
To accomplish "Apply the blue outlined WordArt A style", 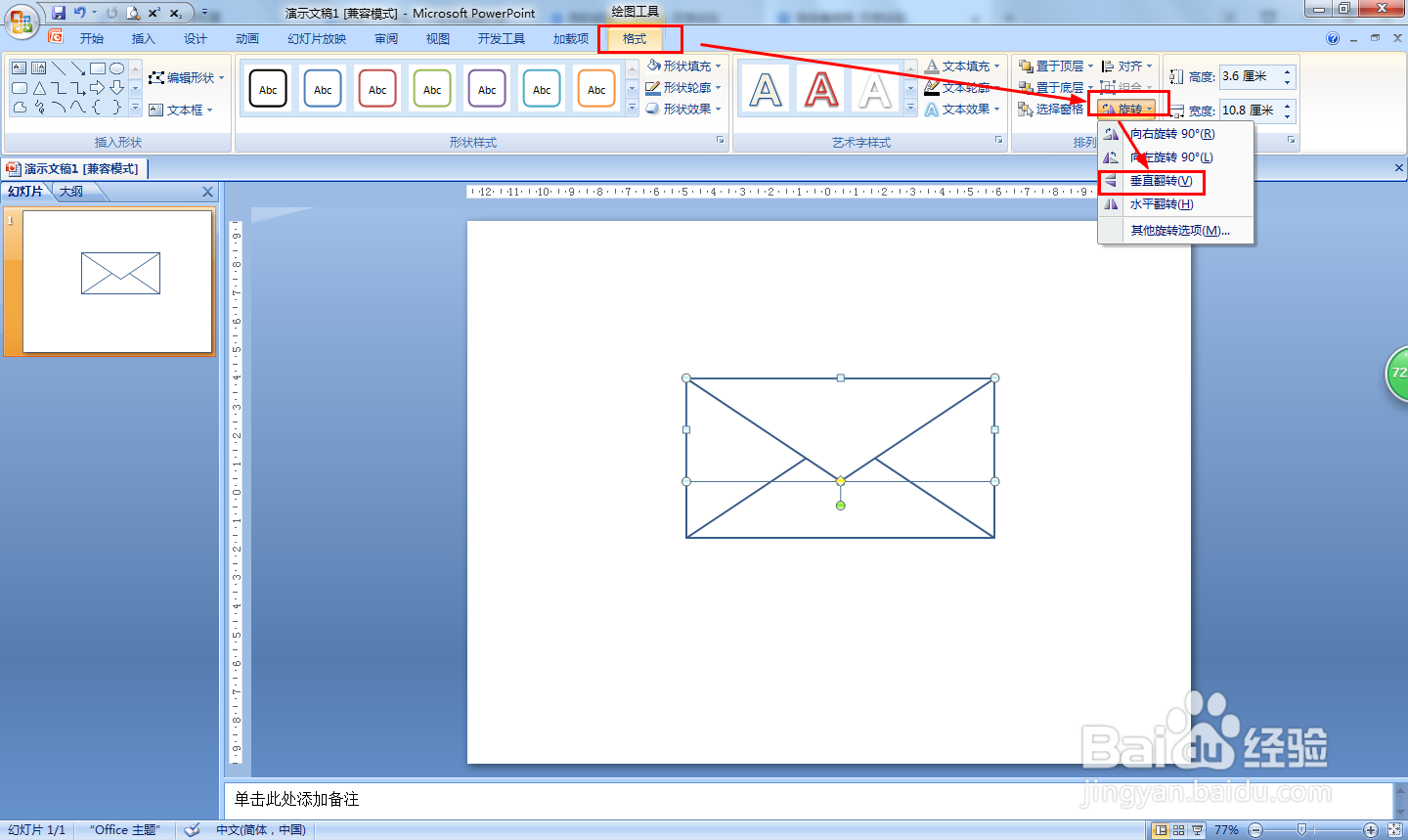I will pos(766,90).
